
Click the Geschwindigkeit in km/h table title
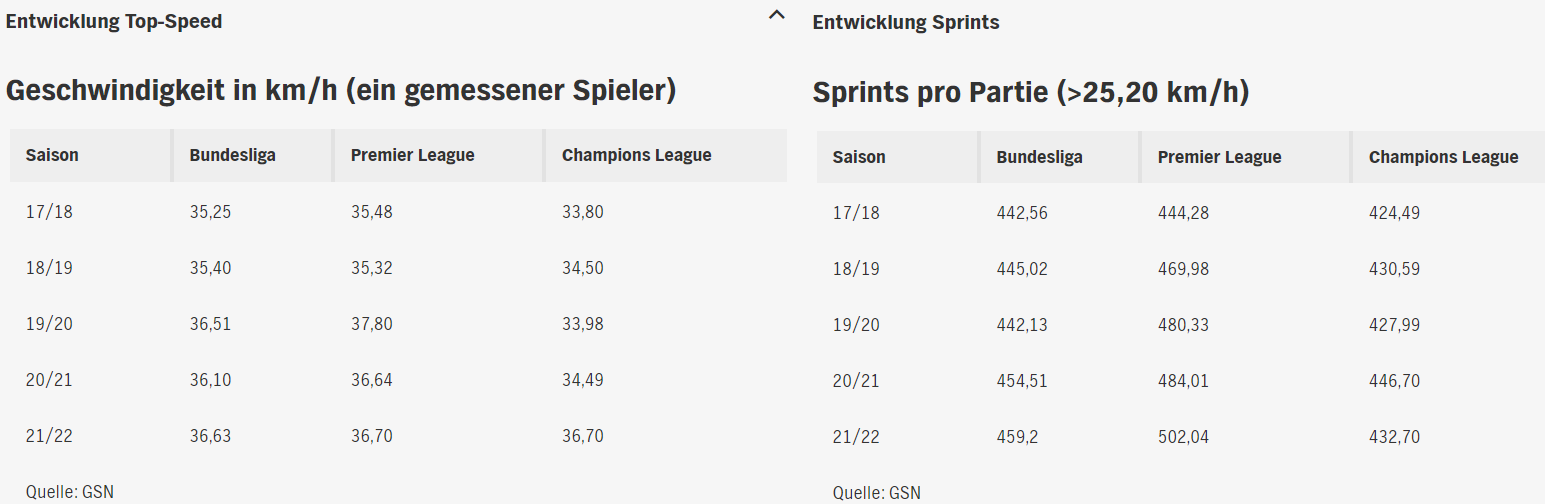341,91
